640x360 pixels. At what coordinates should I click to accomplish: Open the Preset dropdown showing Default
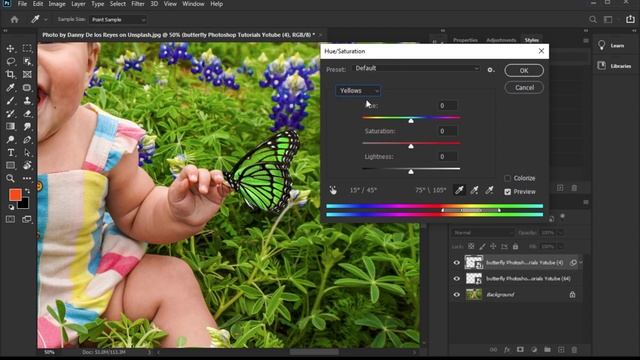coord(416,69)
